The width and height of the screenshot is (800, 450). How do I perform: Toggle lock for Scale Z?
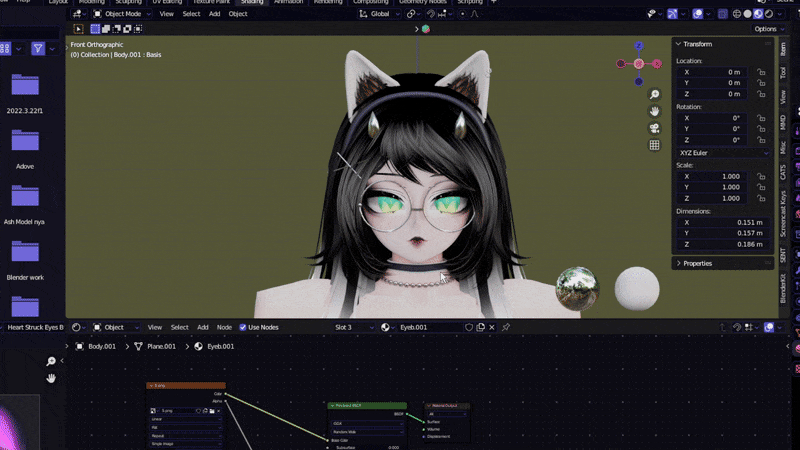click(761, 198)
